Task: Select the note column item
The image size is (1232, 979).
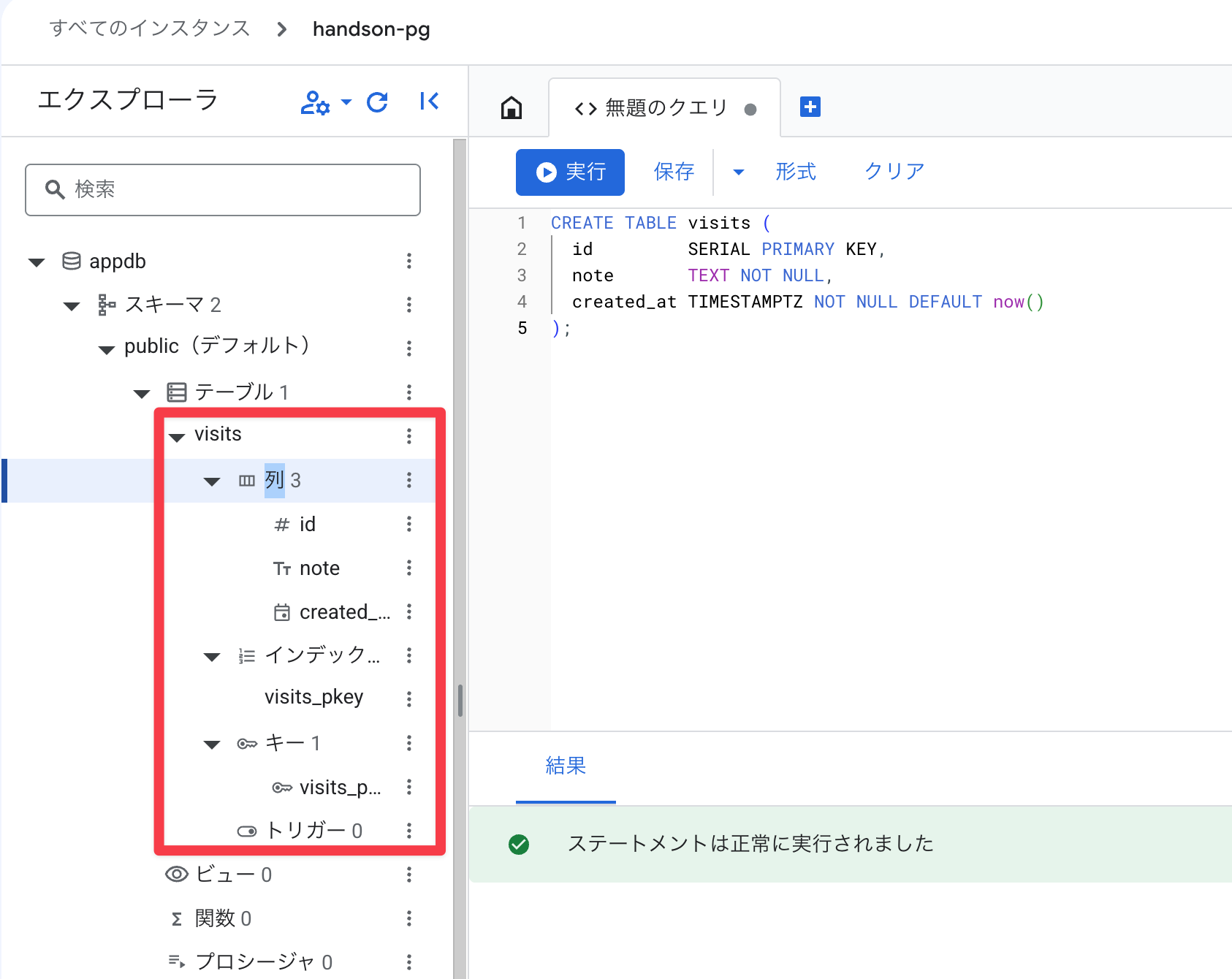Action: point(306,568)
